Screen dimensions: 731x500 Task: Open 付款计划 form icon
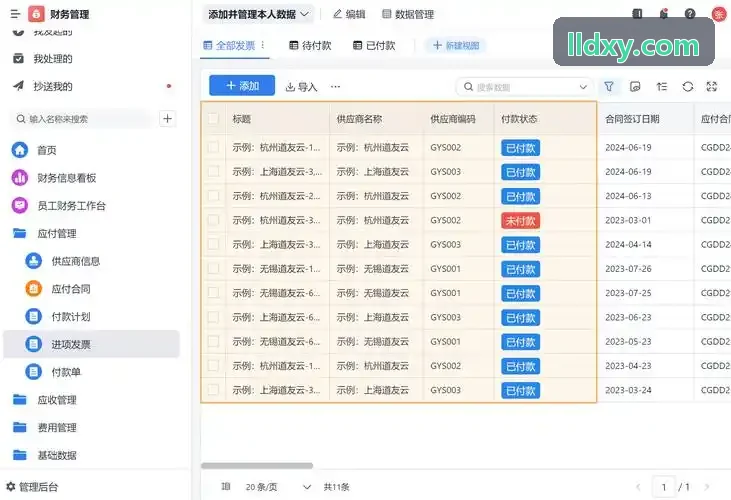[34, 316]
